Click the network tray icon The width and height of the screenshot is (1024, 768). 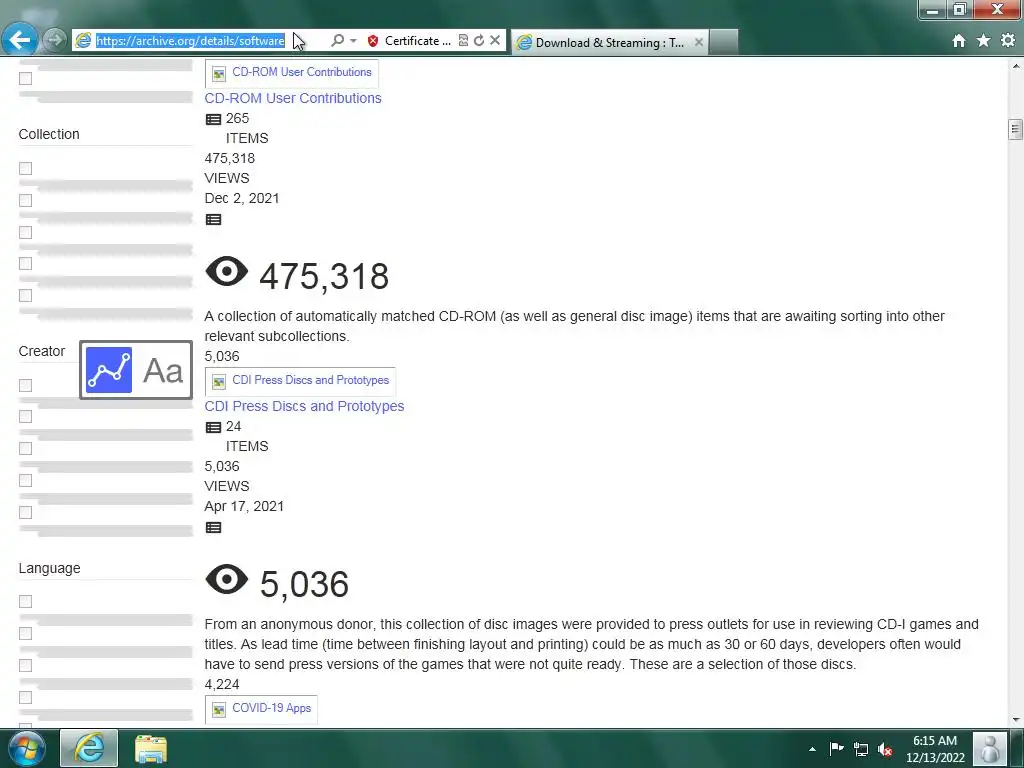[x=861, y=749]
